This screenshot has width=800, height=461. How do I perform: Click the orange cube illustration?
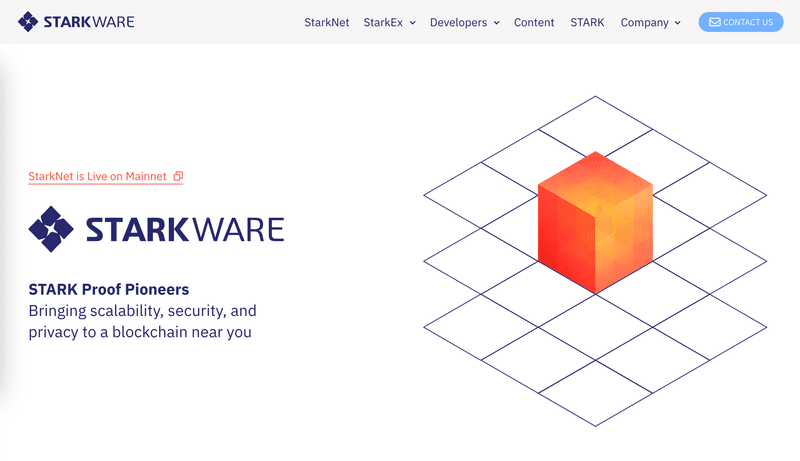pos(595,222)
